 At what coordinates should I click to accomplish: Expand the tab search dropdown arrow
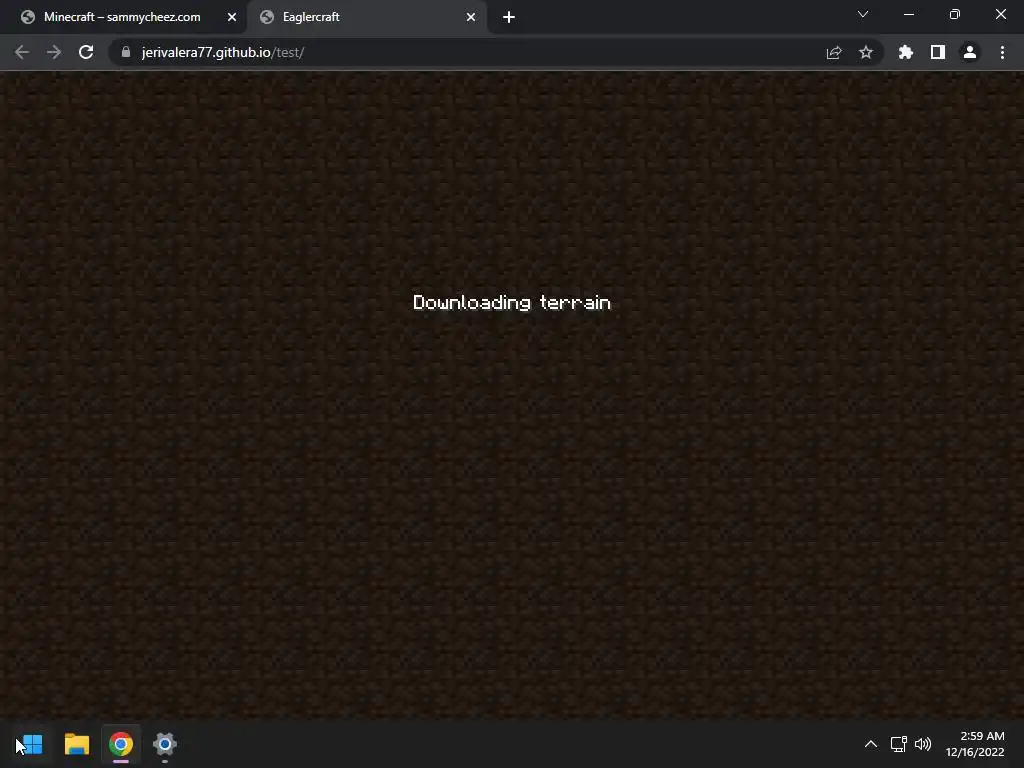tap(863, 14)
